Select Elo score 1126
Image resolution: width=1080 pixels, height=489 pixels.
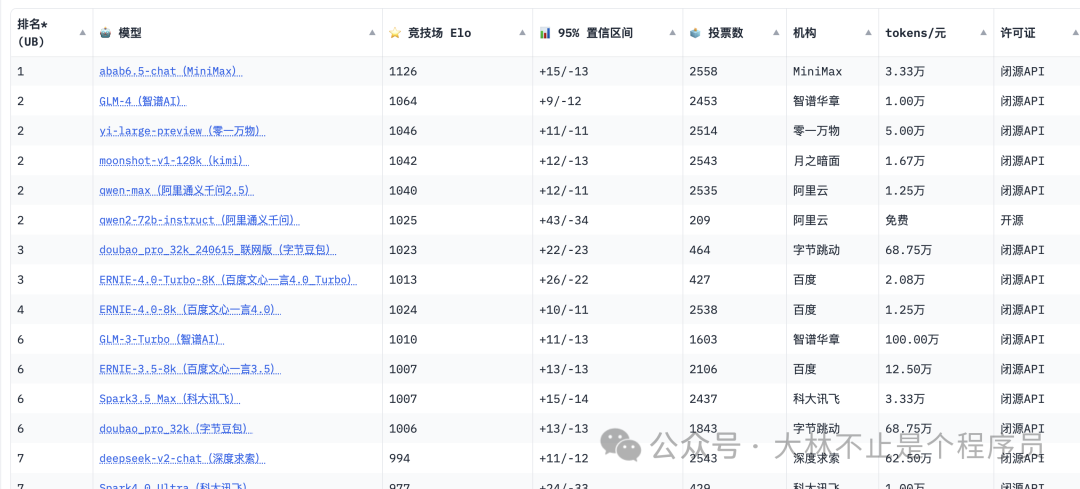(403, 71)
